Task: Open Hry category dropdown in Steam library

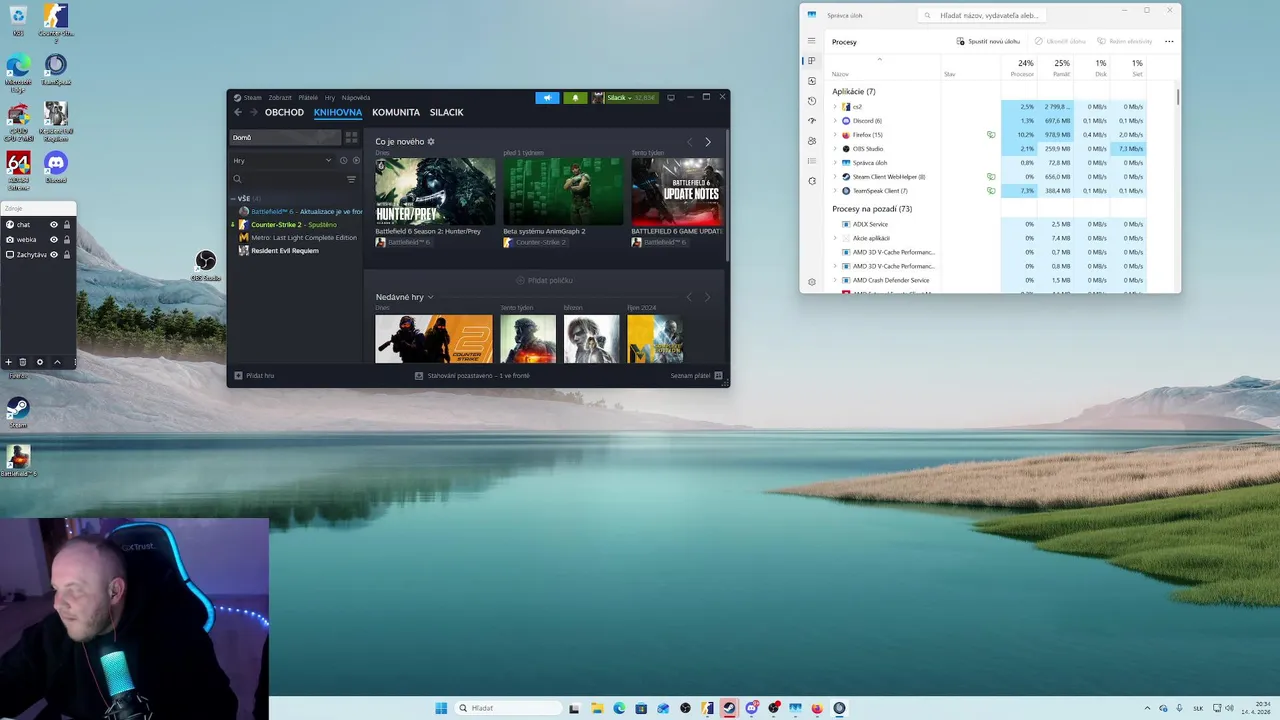Action: (x=282, y=160)
